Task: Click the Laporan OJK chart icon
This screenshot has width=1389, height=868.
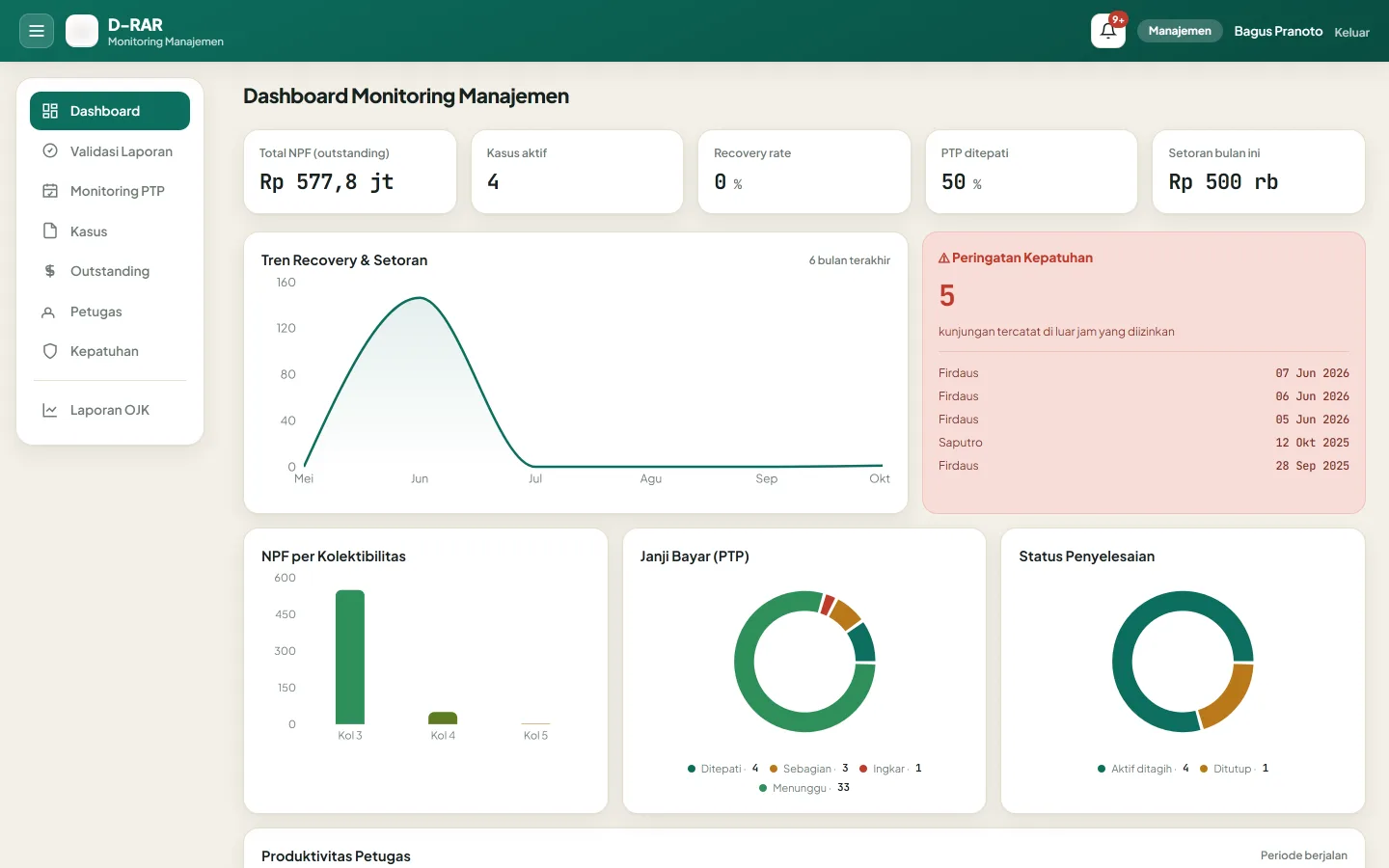Action: point(50,410)
